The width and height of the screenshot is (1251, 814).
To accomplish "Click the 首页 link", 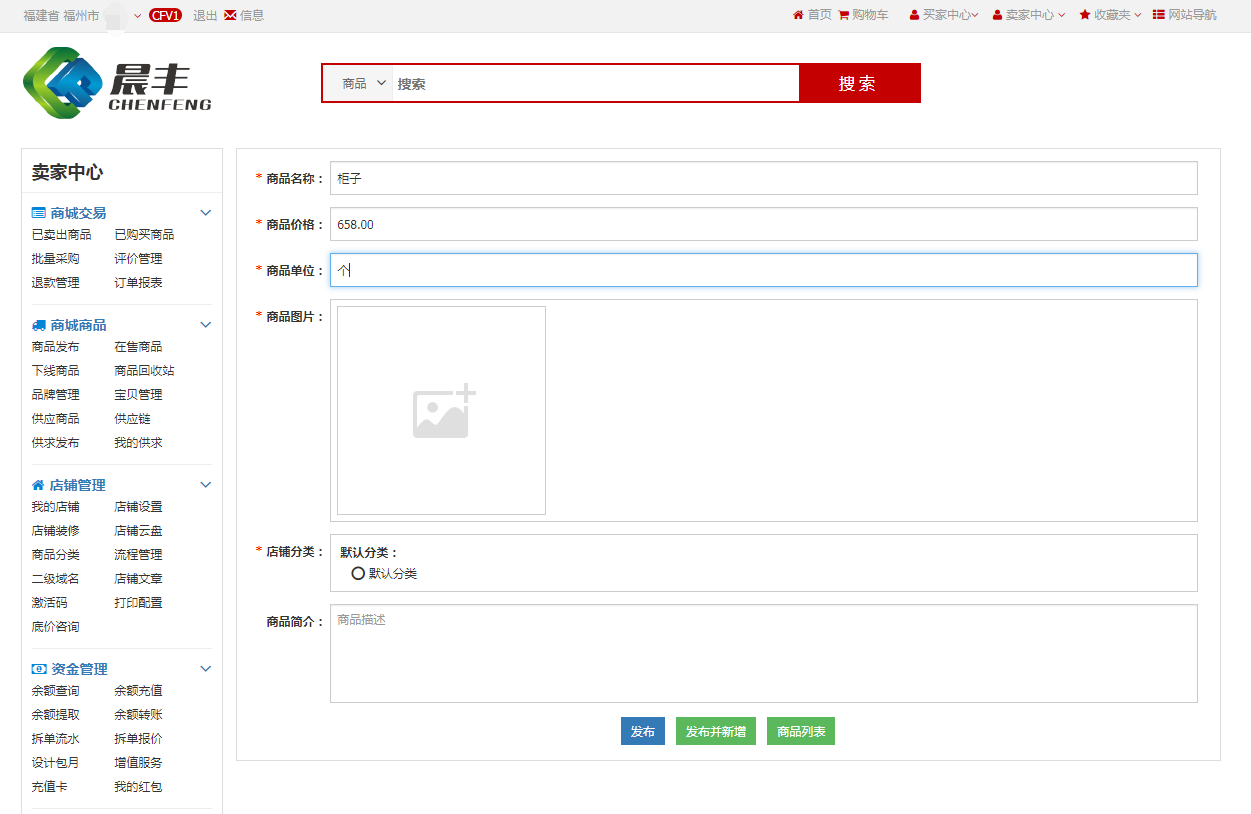I will [820, 15].
